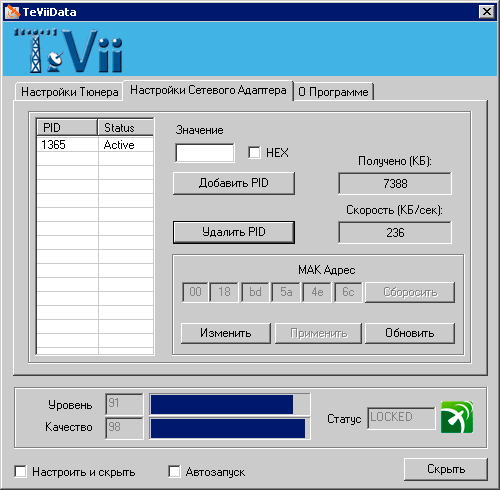Click the green satellite signal status icon
This screenshot has width=500, height=490.
[x=457, y=417]
